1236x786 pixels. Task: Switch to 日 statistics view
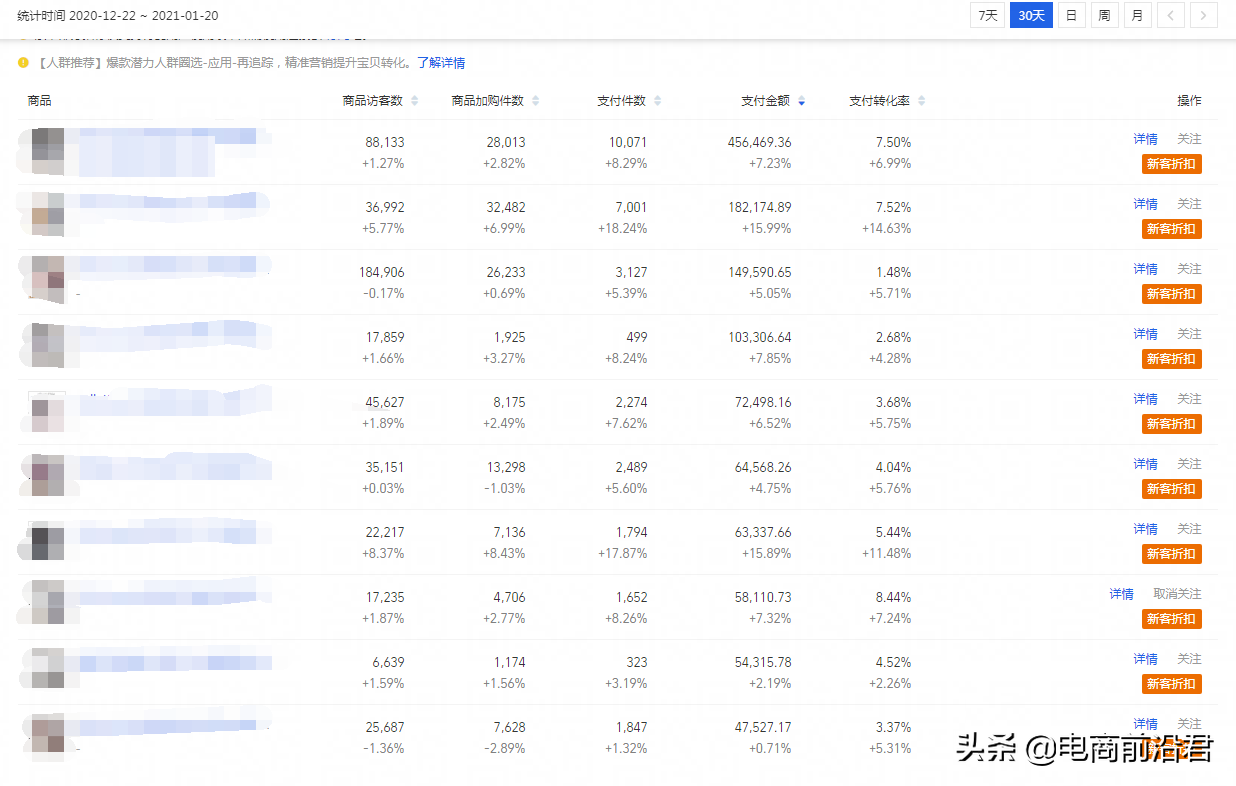point(1071,15)
